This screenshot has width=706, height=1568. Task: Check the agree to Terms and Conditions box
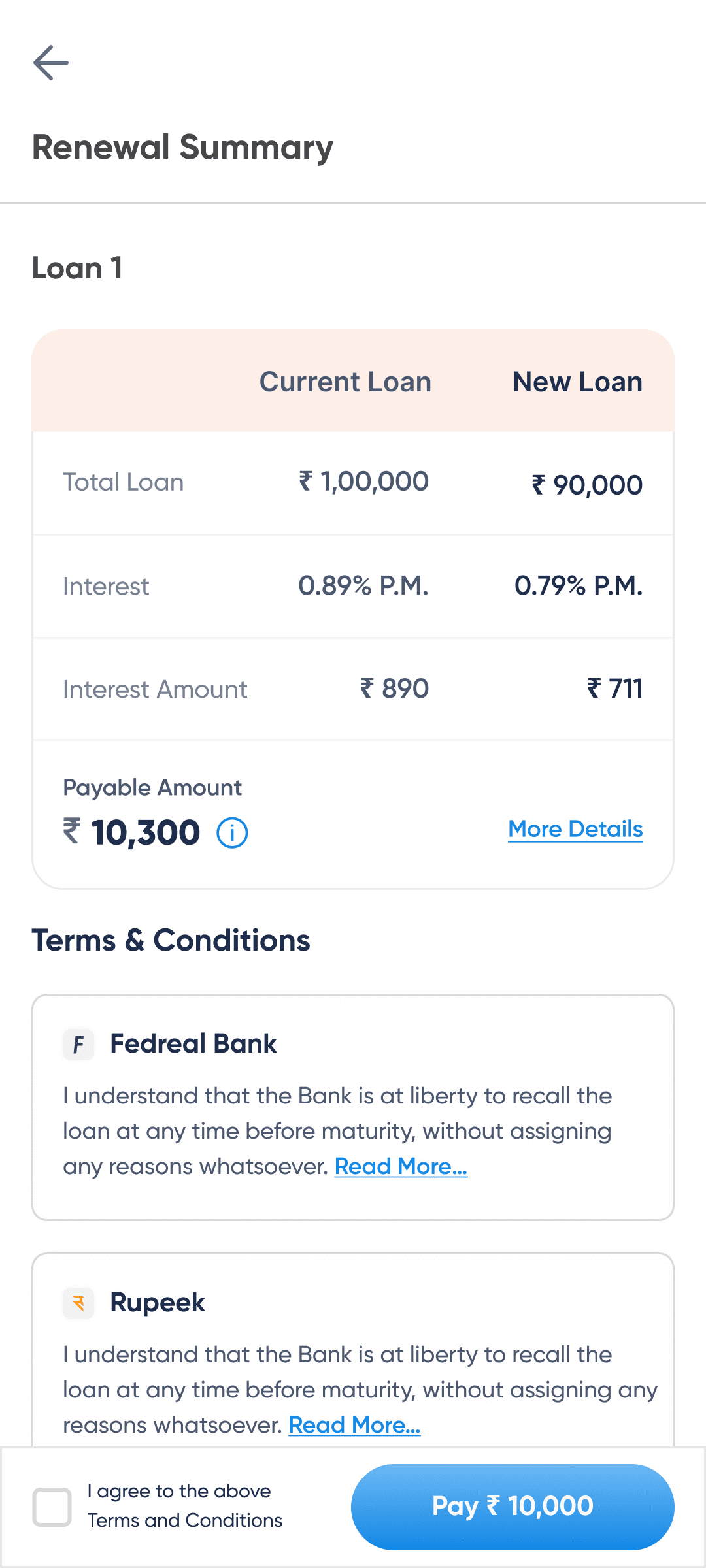pyautogui.click(x=52, y=1507)
